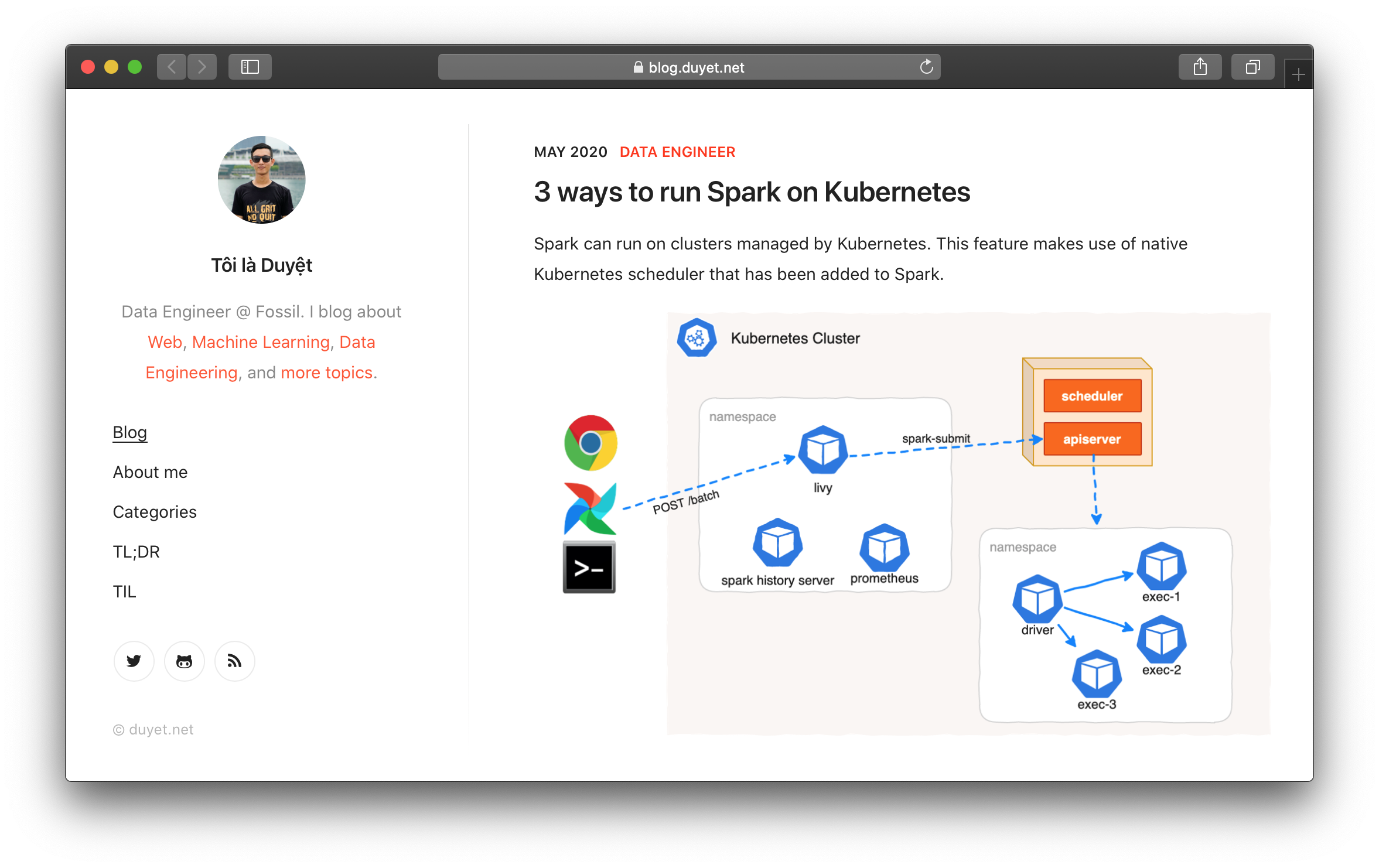Open the GitHub profile icon
This screenshot has height=868, width=1379.
point(185,661)
